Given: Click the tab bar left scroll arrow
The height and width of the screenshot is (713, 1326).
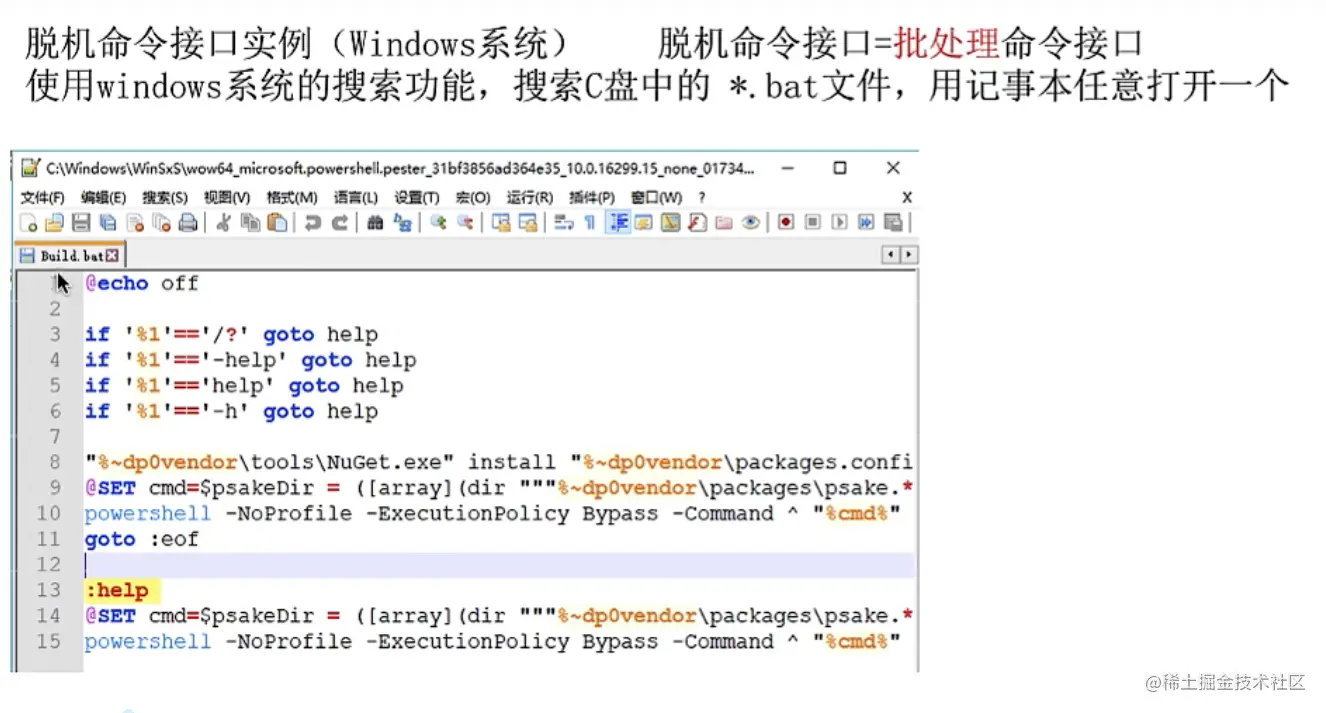Looking at the screenshot, I should 891,255.
